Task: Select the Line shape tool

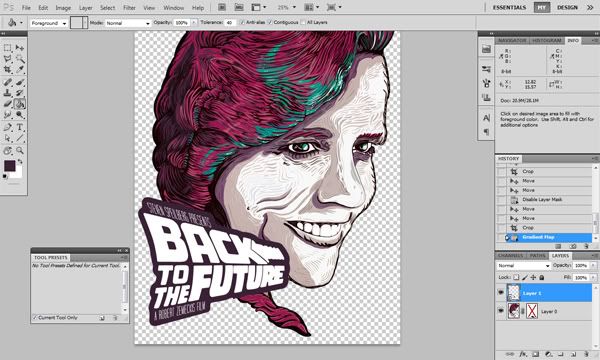Action: [x=20, y=138]
